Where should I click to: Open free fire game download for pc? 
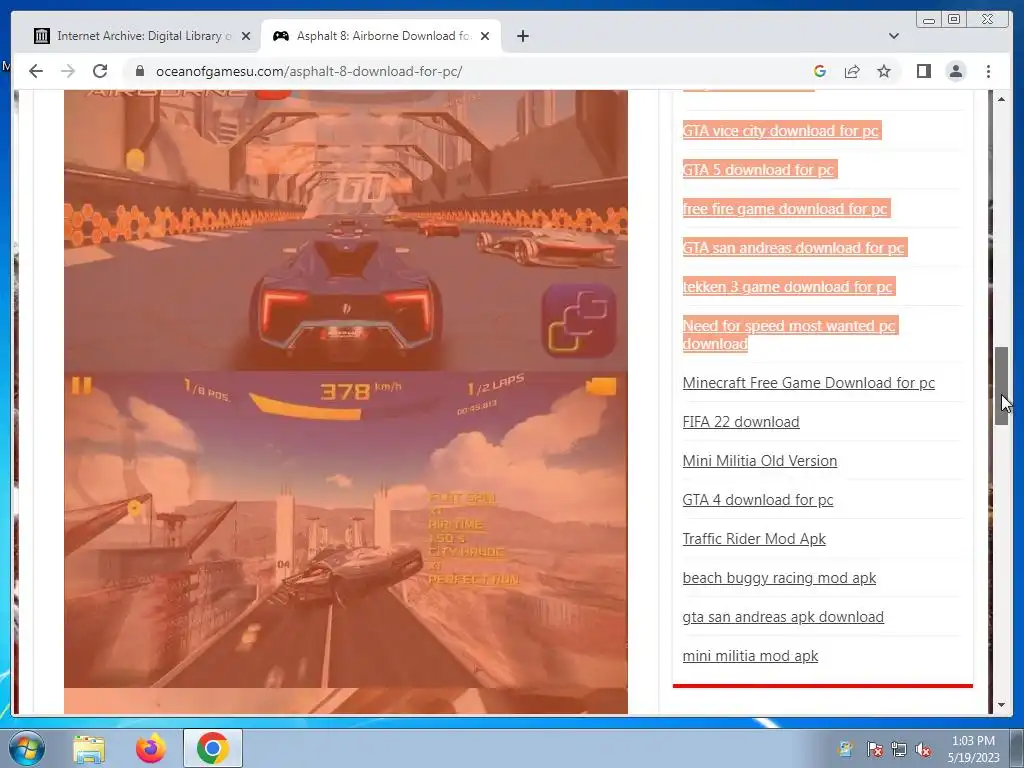pos(784,209)
